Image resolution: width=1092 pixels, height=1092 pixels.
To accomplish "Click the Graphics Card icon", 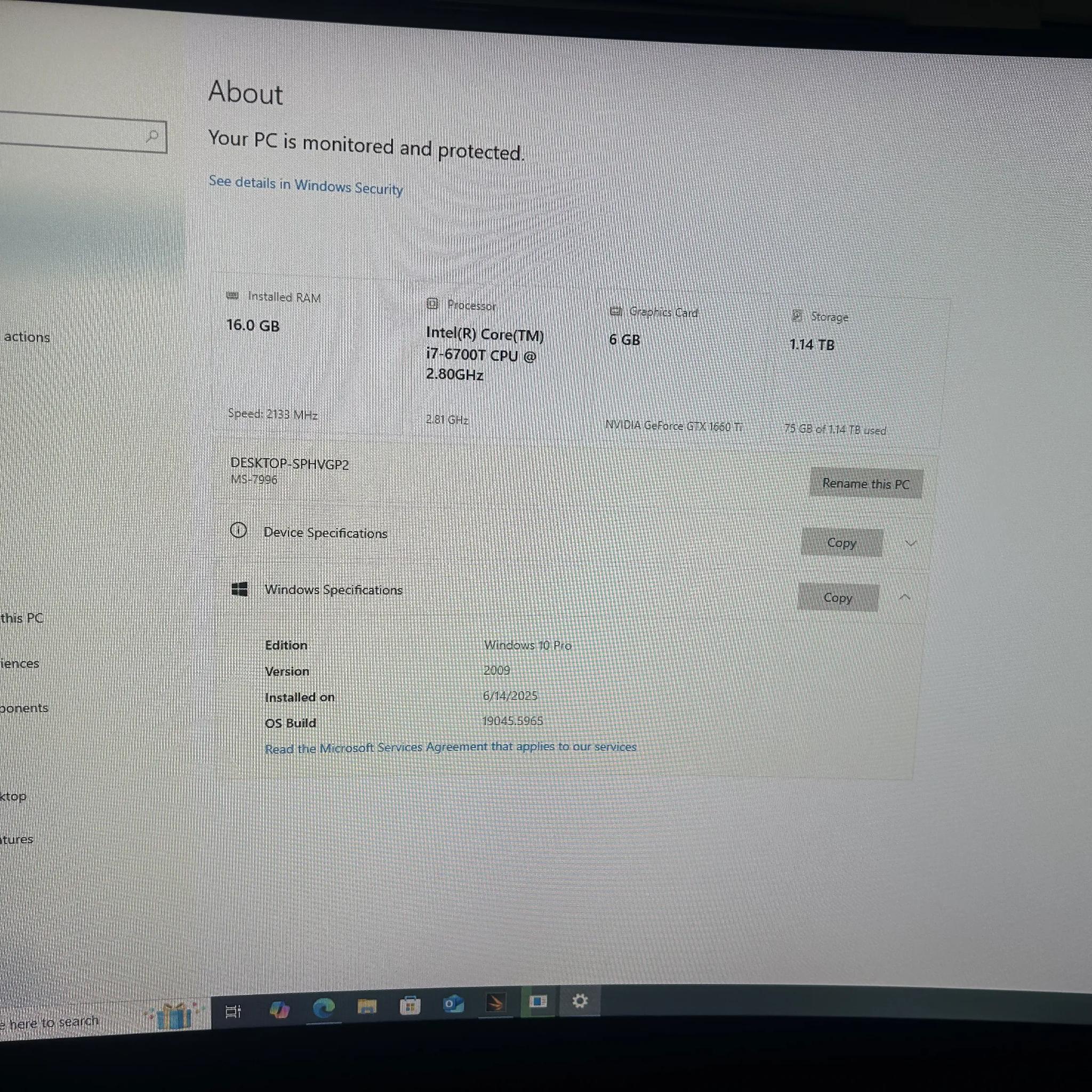I will pos(615,311).
